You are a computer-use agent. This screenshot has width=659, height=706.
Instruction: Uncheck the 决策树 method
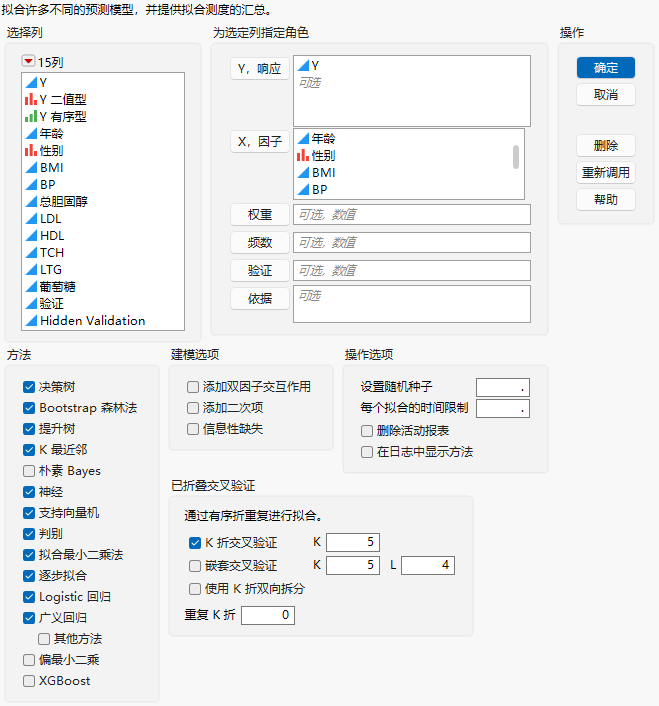coord(29,387)
